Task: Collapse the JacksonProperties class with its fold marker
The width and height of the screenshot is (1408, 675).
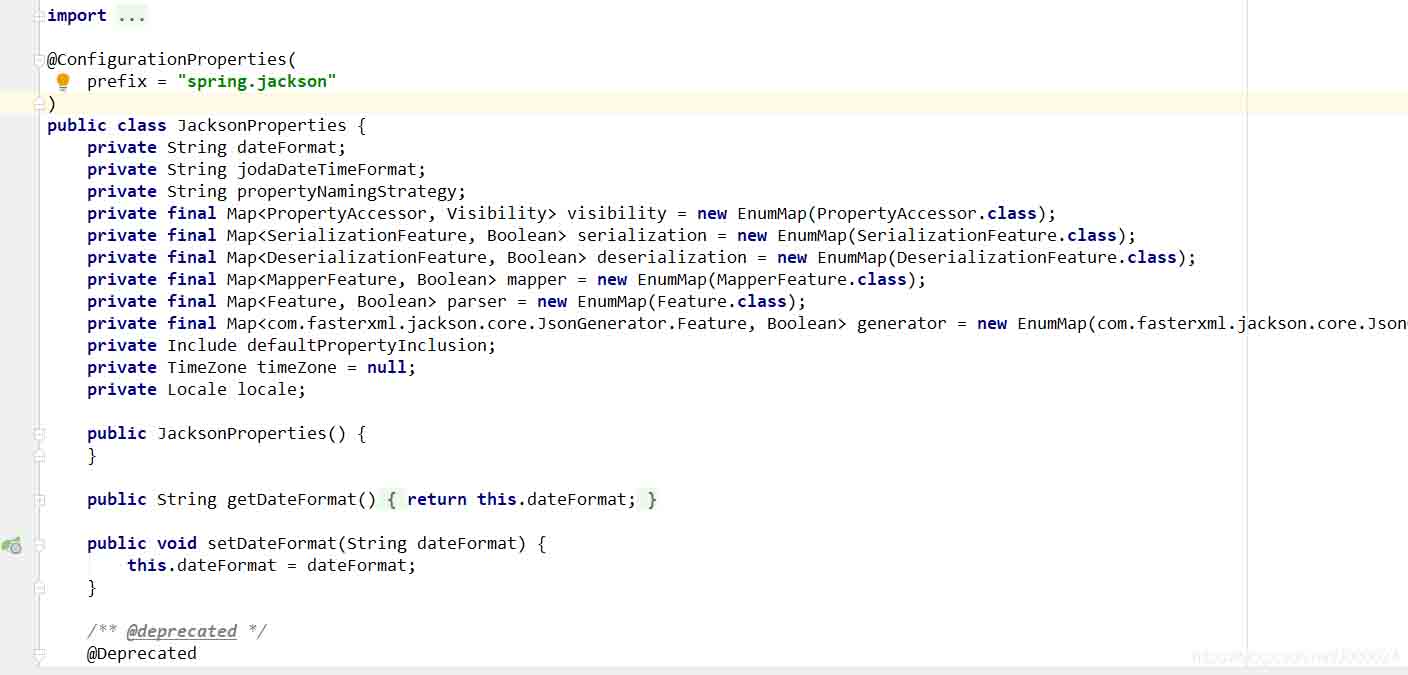Action: 38,125
